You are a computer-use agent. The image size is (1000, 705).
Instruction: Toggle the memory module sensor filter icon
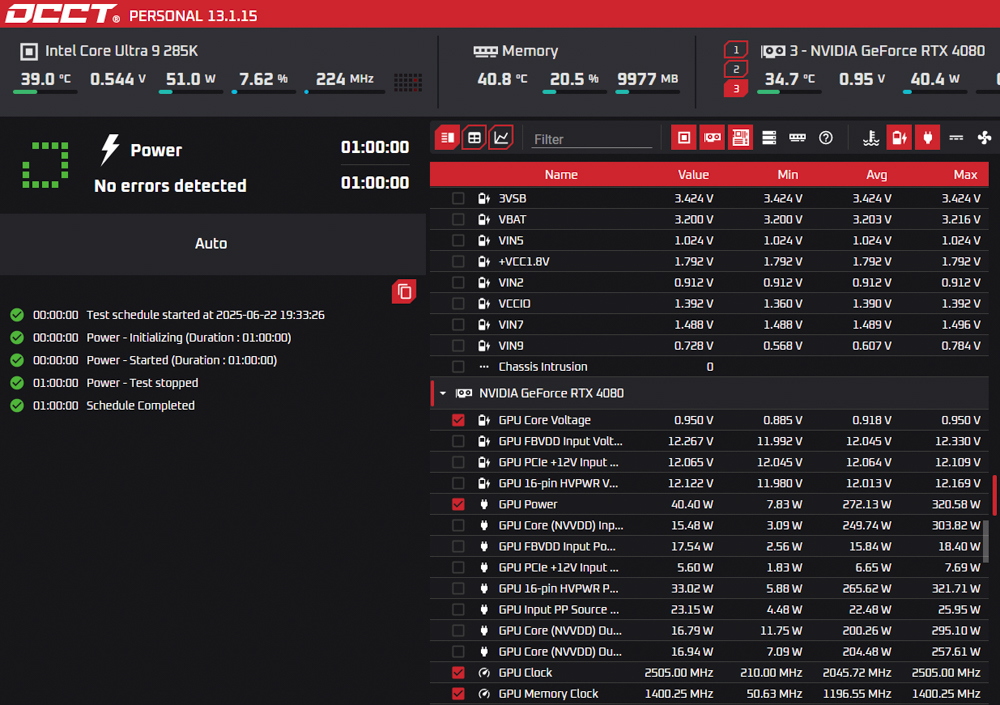(x=797, y=138)
